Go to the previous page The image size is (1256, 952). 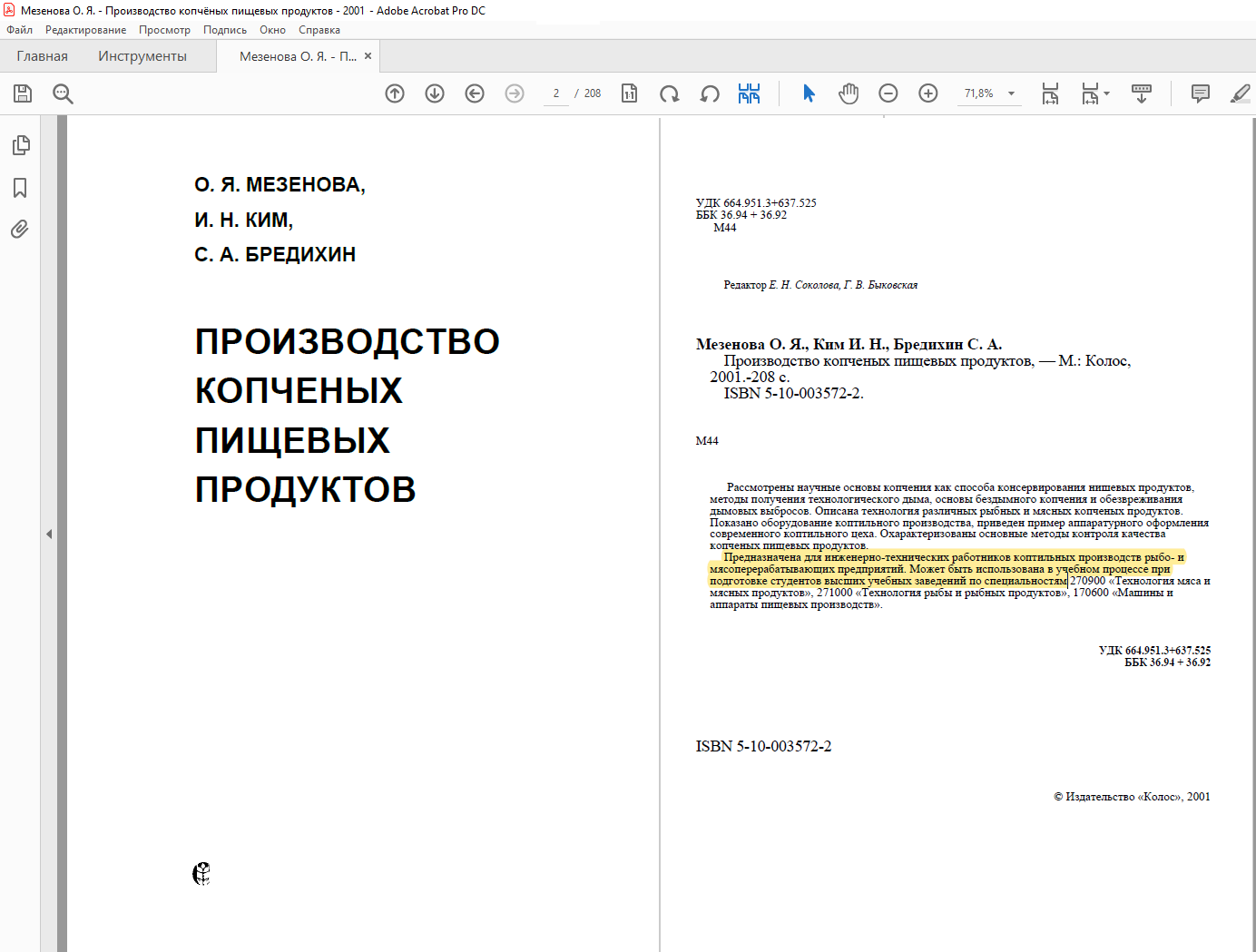coord(395,93)
